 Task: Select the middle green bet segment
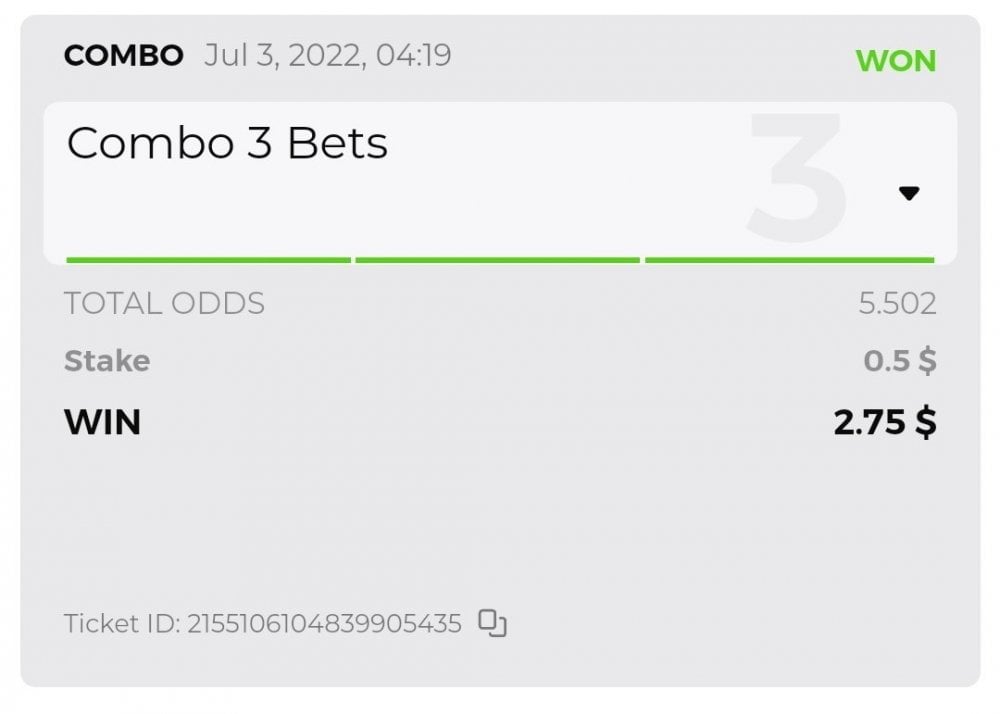tap(497, 260)
